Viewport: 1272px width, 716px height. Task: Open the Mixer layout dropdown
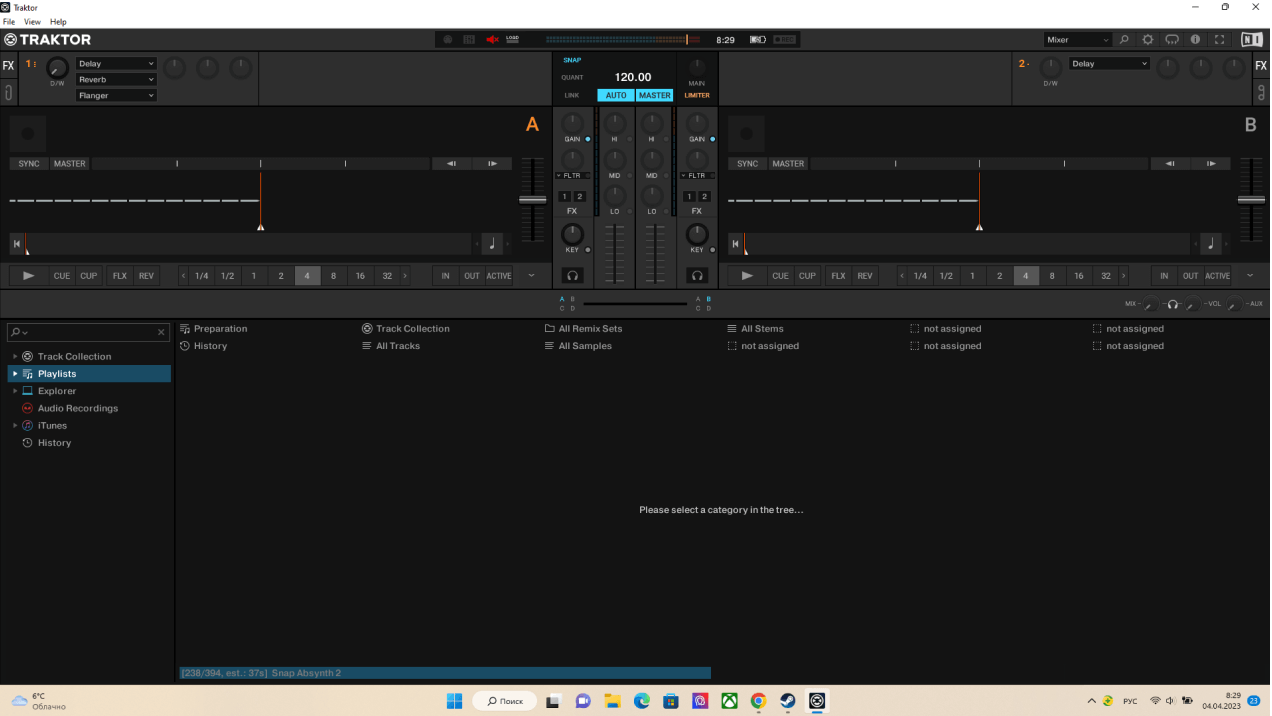[x=1077, y=40]
